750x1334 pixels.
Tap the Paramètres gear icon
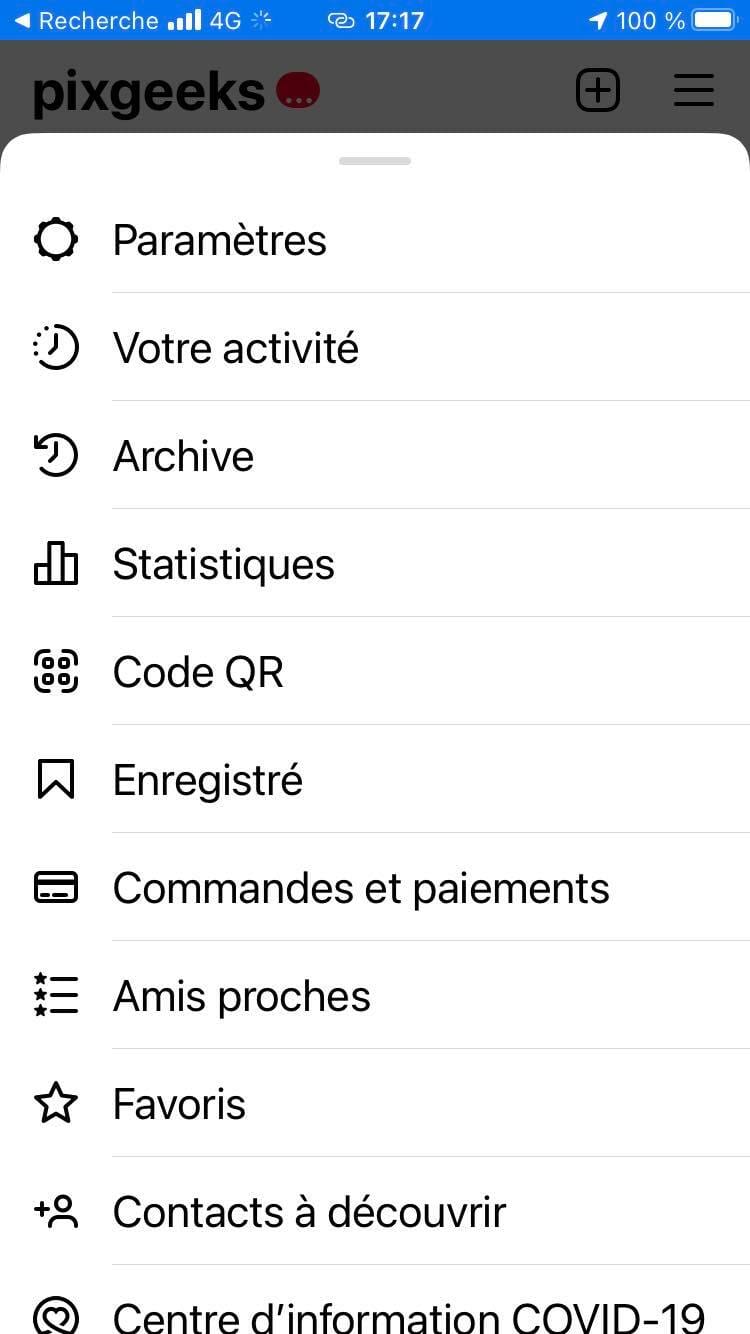point(56,240)
